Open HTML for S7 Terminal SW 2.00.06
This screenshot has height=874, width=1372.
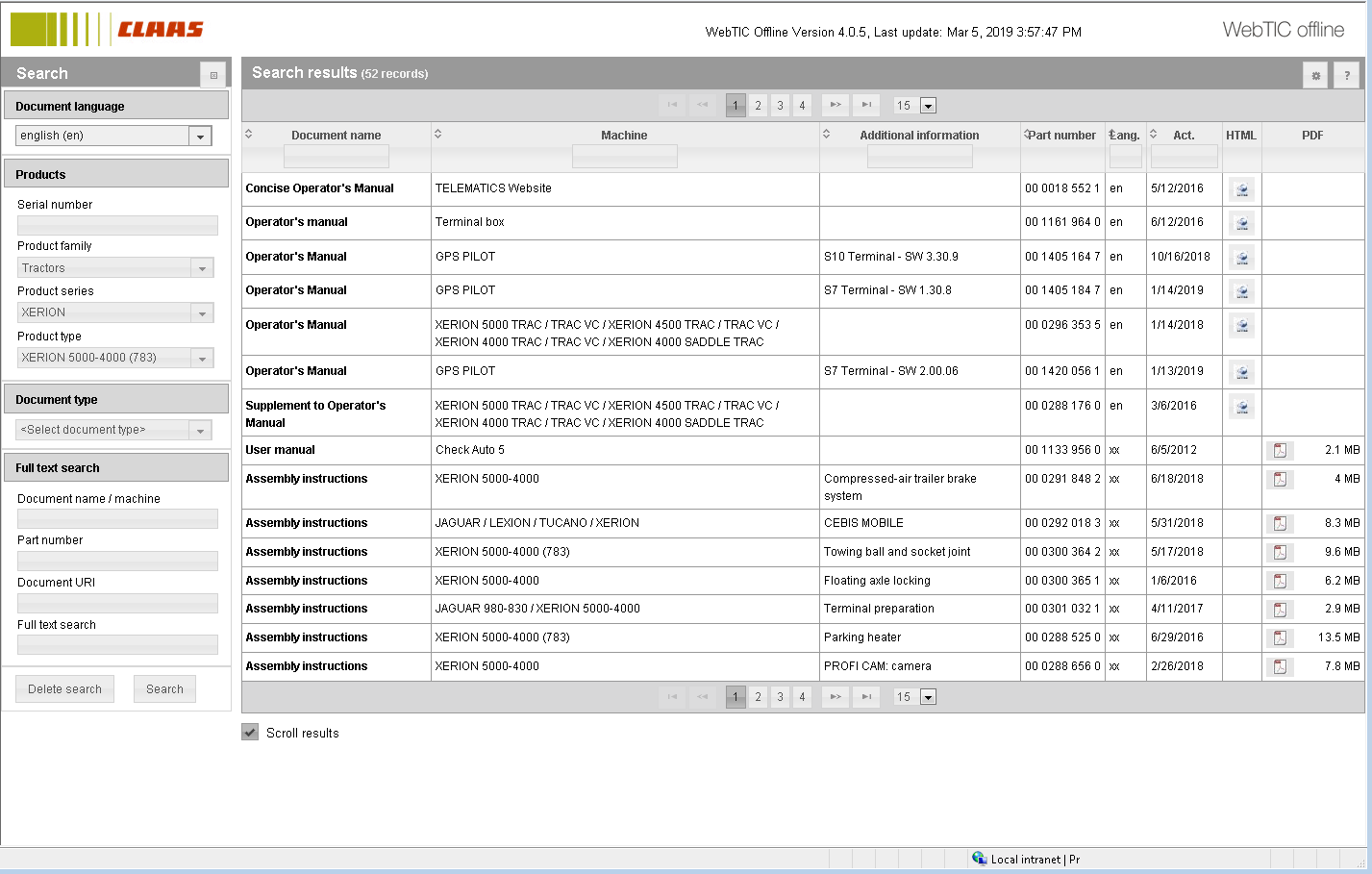(x=1241, y=372)
